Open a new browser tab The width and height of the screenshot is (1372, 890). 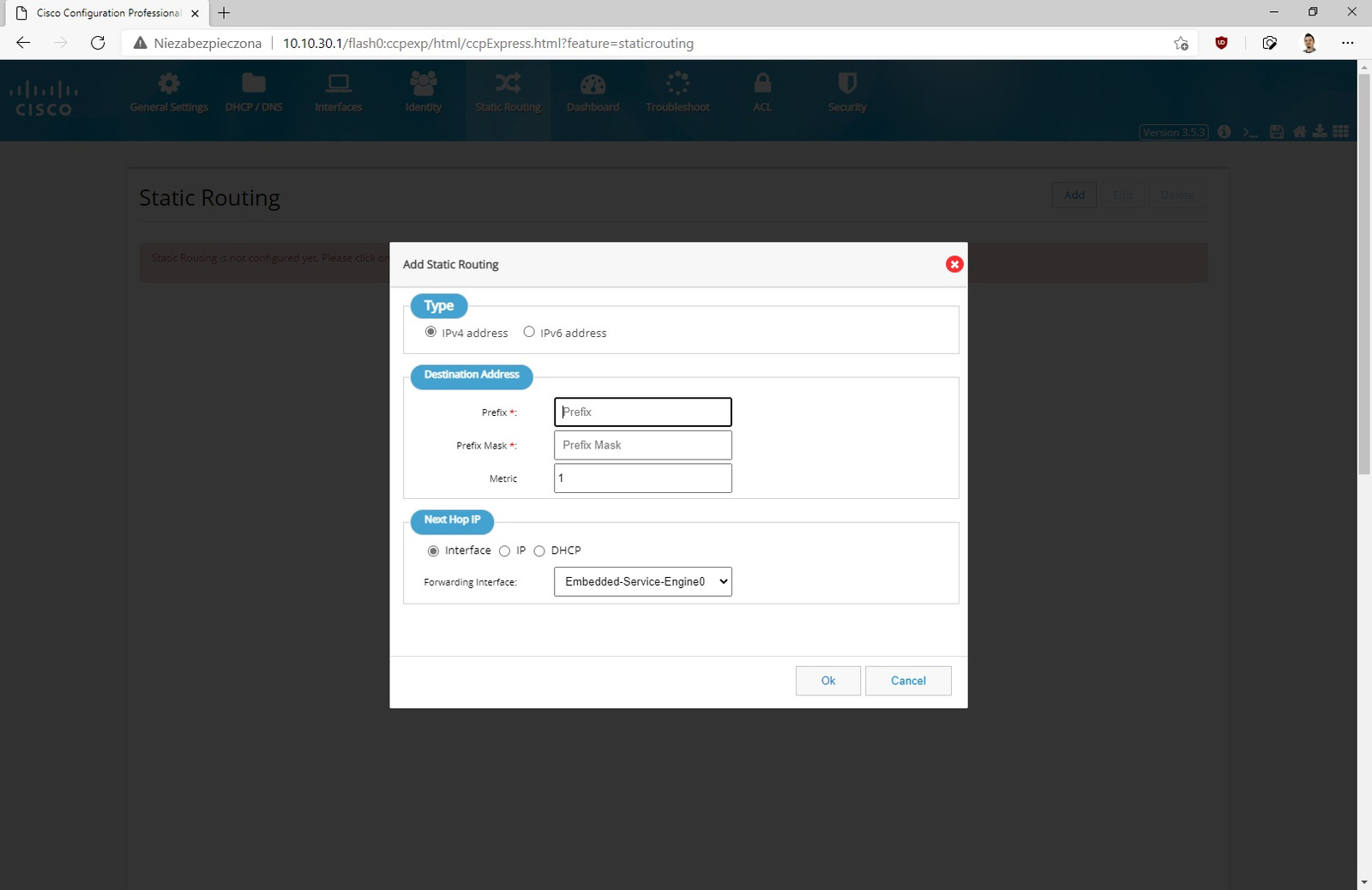[224, 13]
